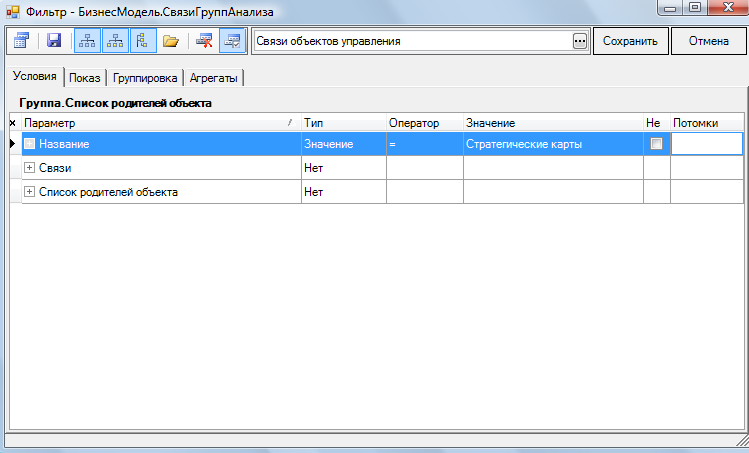Tick the 'Не' checkbox in Название row
Image resolution: width=749 pixels, height=453 pixels.
(656, 144)
